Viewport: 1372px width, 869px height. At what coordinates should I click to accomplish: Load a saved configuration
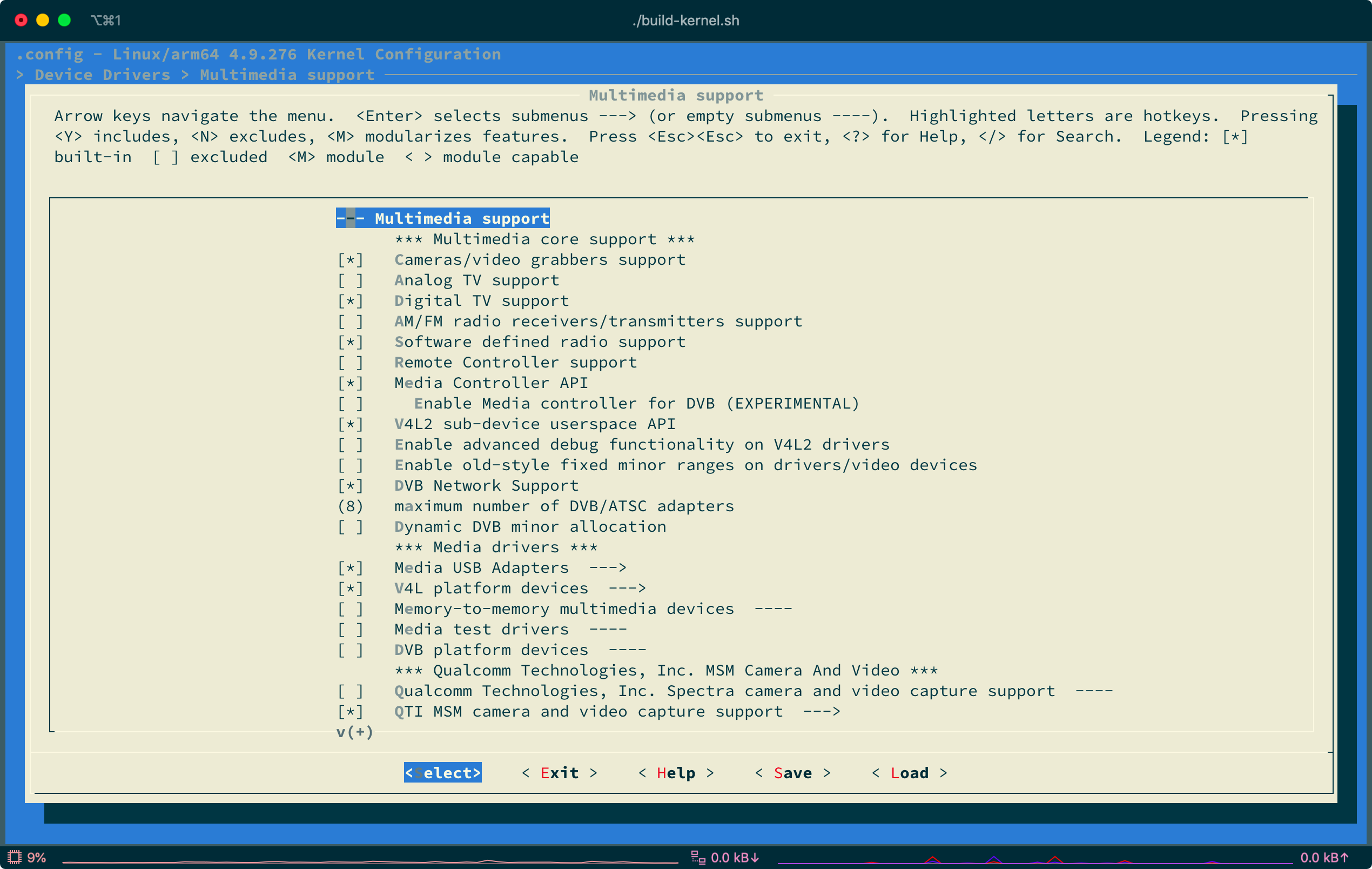click(910, 773)
